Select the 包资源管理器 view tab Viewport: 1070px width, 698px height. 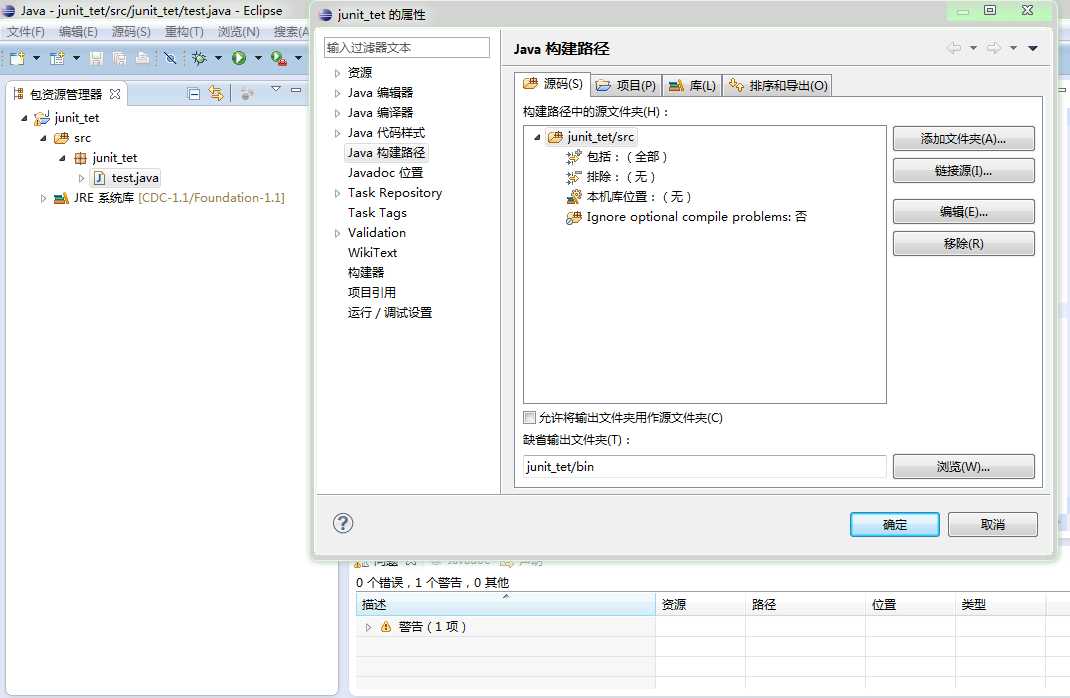coord(66,94)
